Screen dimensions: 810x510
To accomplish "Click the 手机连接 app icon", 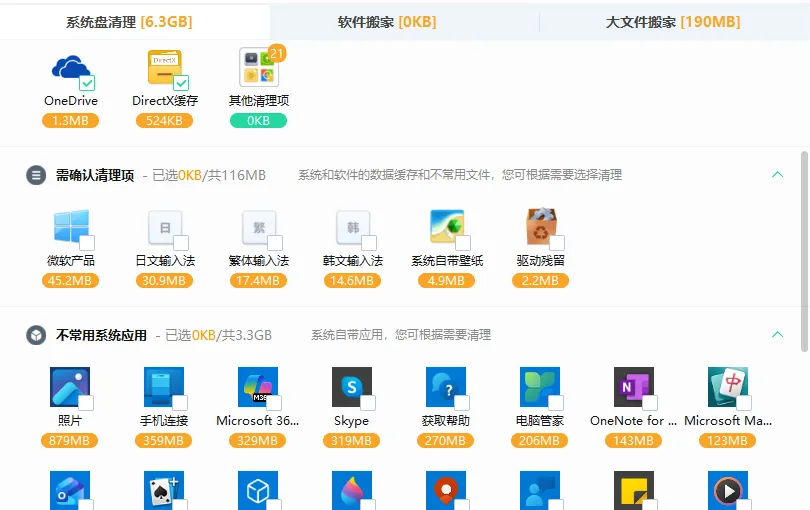I will [x=164, y=387].
